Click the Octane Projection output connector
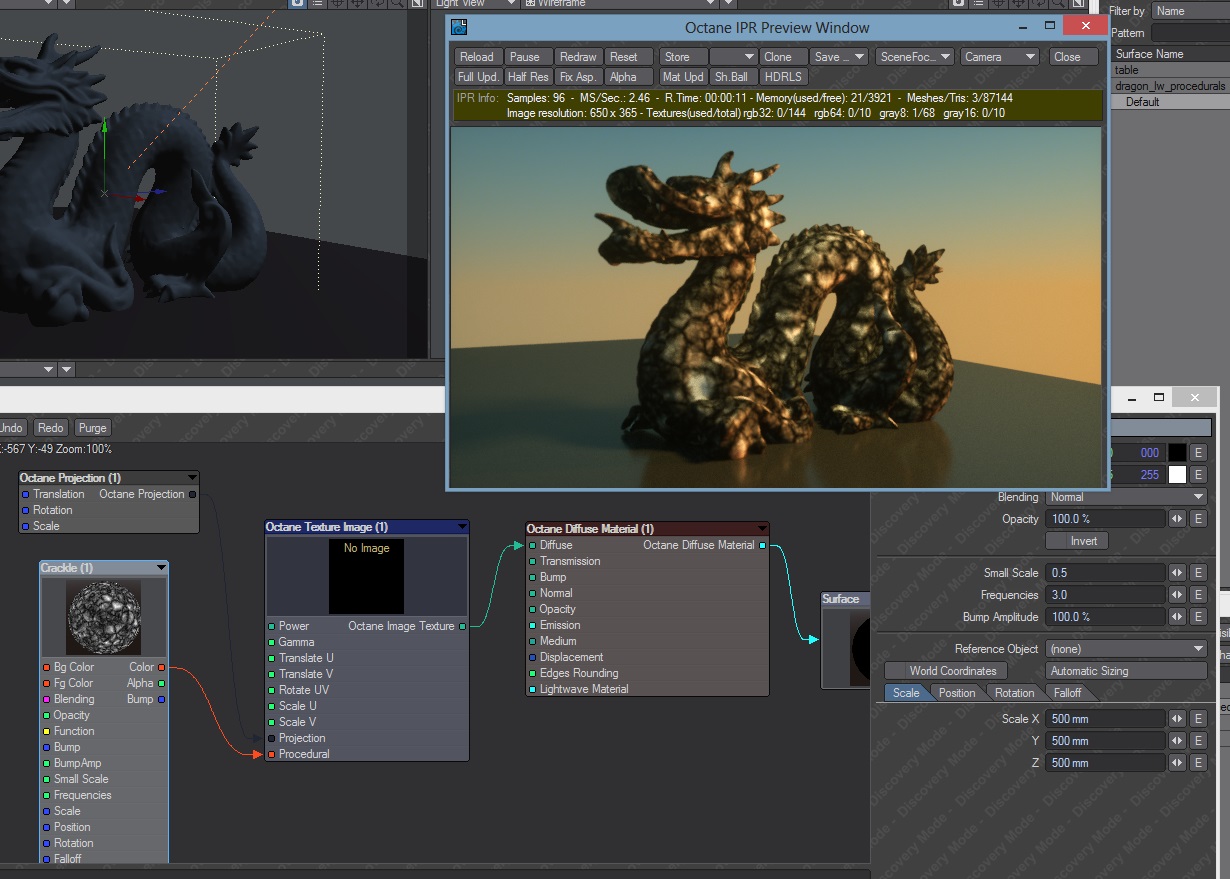 pyautogui.click(x=193, y=494)
